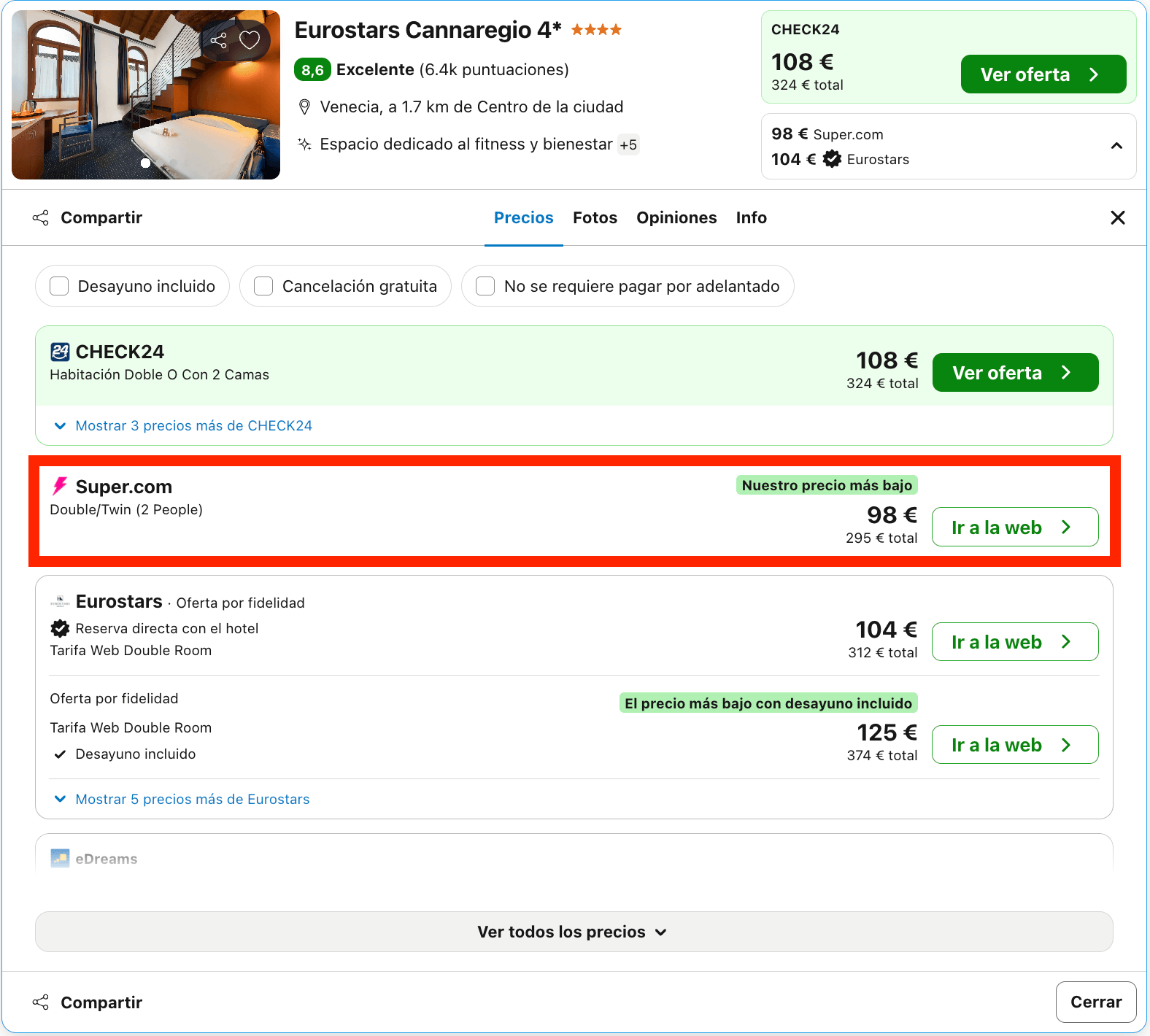1150x1036 pixels.
Task: Click Espacio dedicado al fitness y bienestar
Action: (x=466, y=144)
